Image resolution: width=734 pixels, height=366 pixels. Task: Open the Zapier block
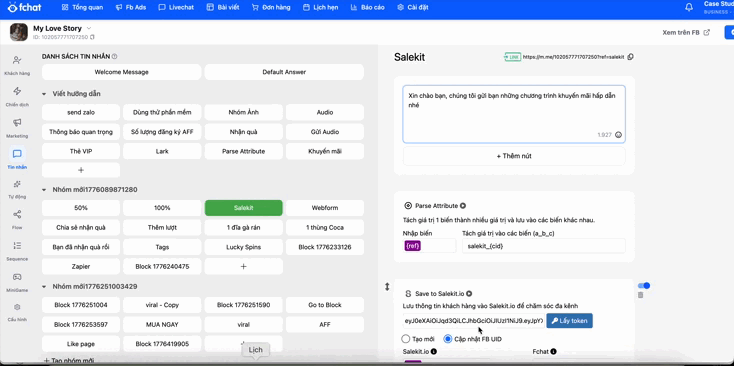[x=81, y=266]
